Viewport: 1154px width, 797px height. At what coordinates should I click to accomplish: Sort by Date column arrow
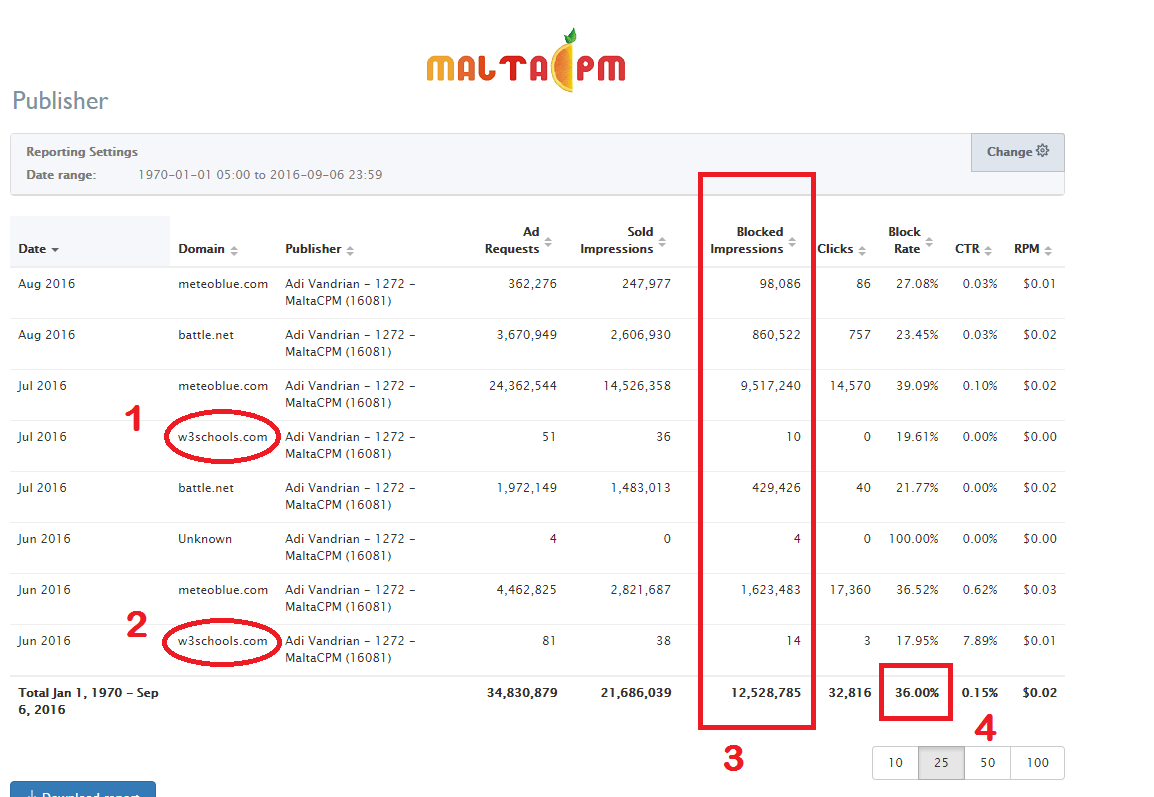click(x=55, y=249)
